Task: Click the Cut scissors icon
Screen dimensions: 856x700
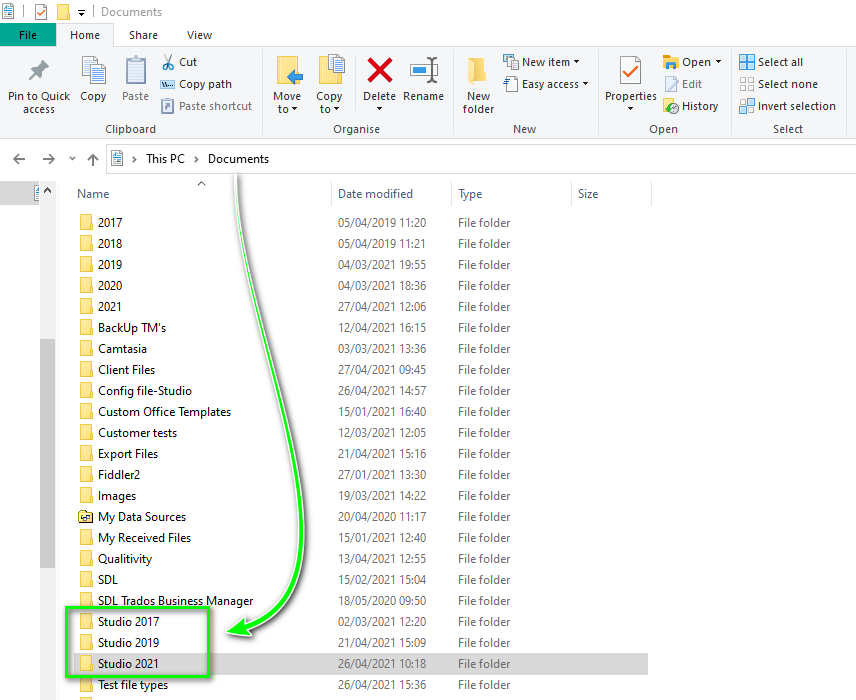Action: [x=168, y=62]
